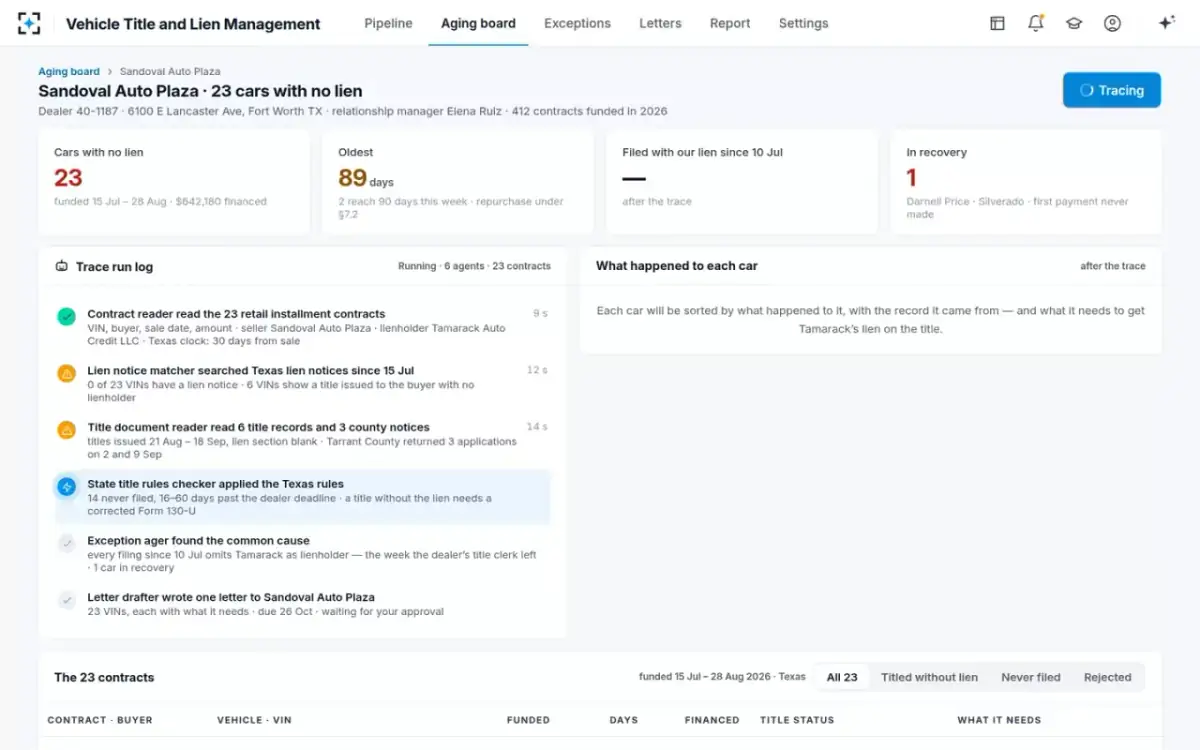
Task: Switch to the Pipeline tab
Action: coord(388,23)
